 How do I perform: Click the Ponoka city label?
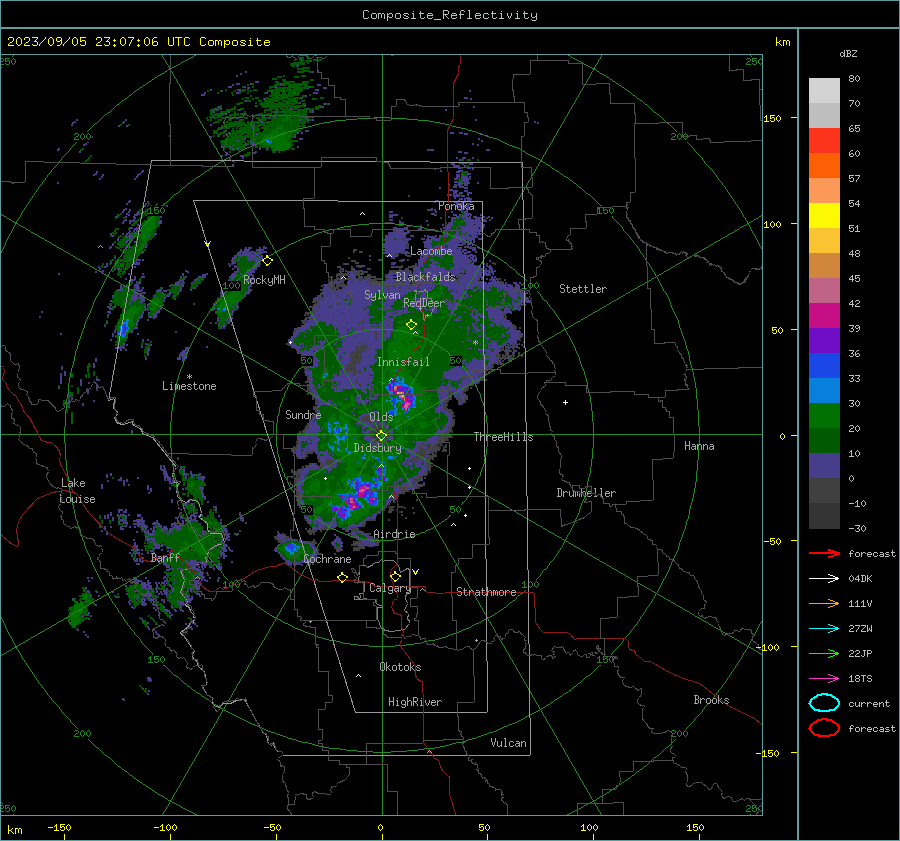(x=456, y=206)
